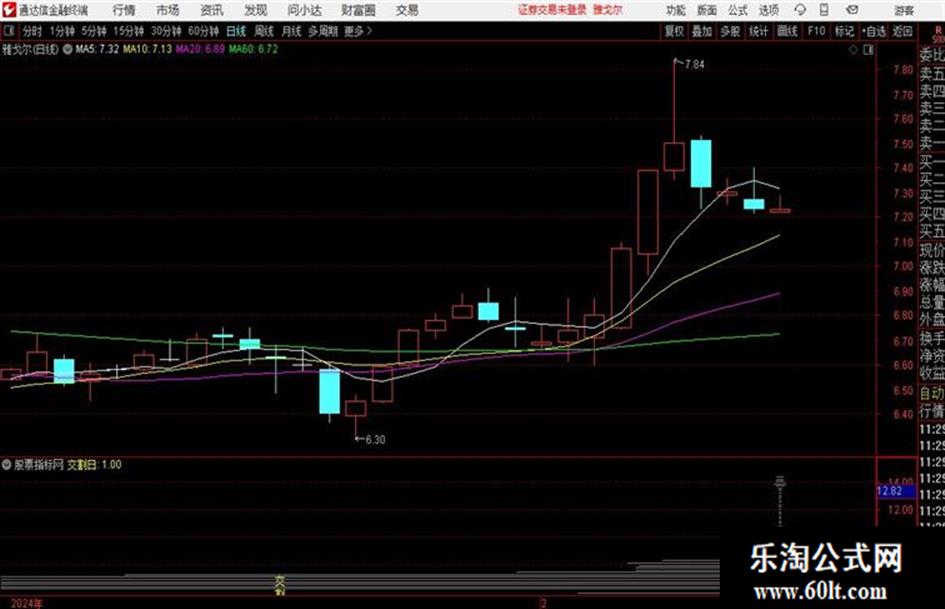The width and height of the screenshot is (945, 609).
Task: Click the 叠加 overlay button
Action: click(x=702, y=31)
